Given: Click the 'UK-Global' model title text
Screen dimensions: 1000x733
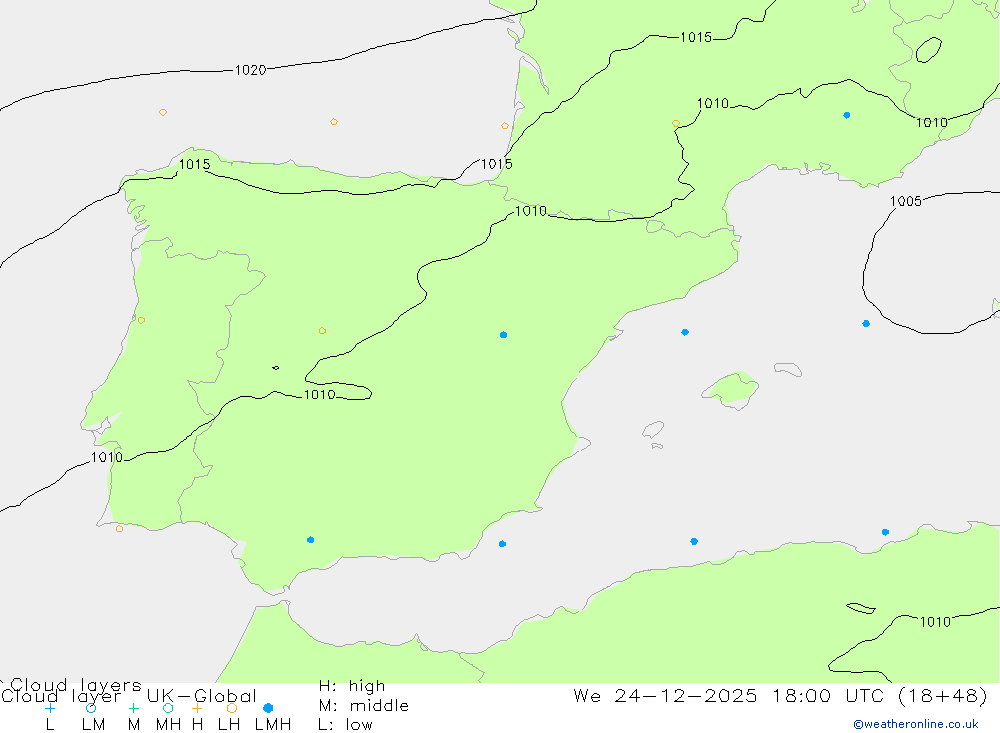Looking at the screenshot, I should point(202,696).
